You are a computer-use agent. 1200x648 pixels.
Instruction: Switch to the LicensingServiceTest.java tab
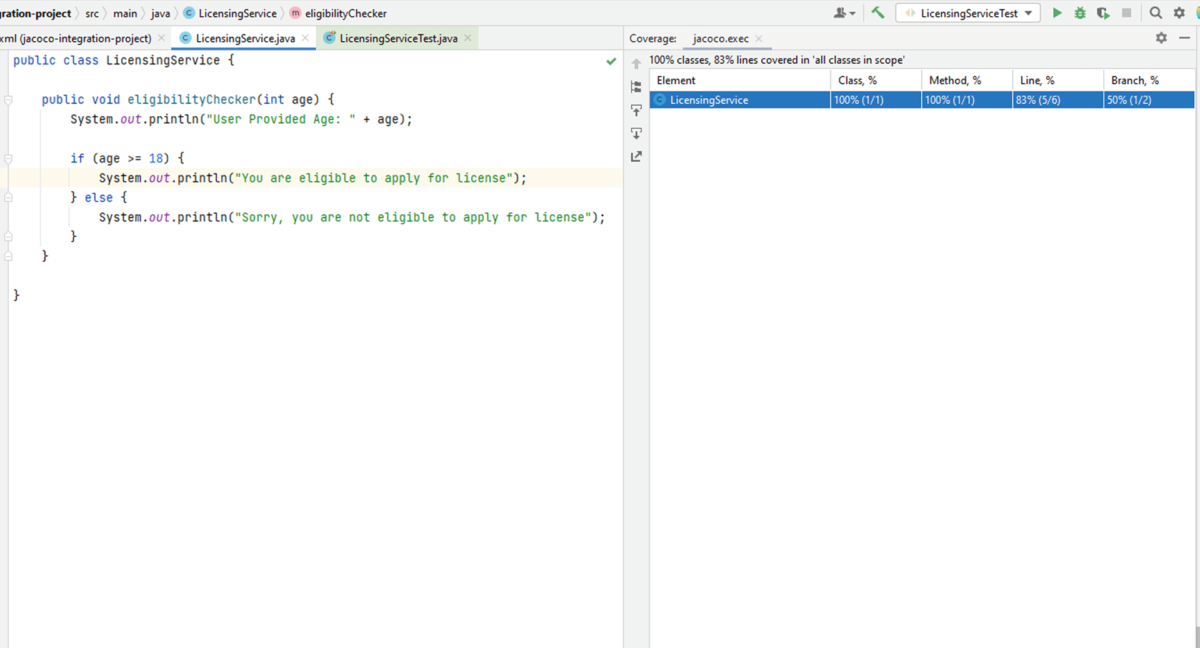coord(397,38)
